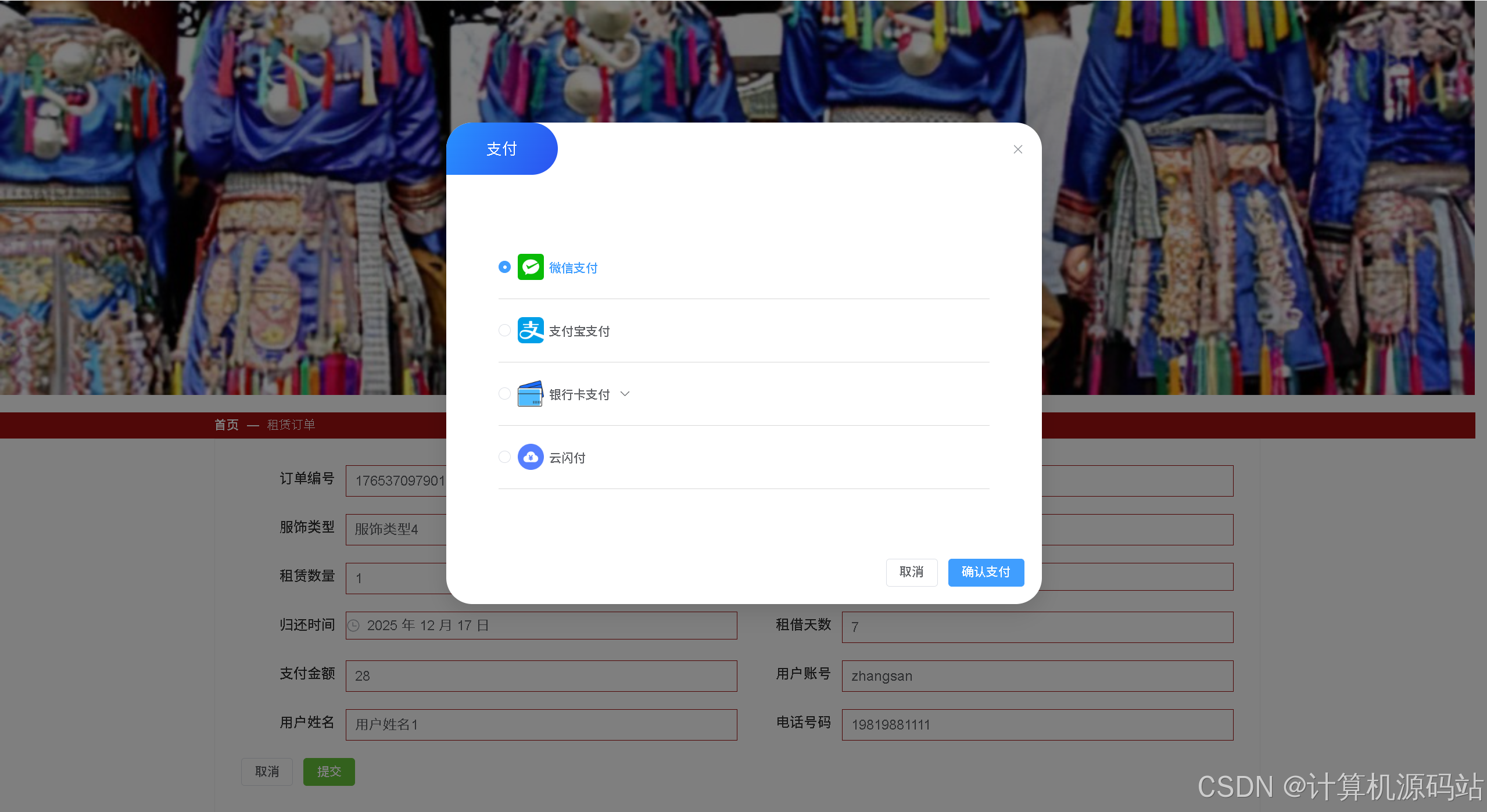Close the payment dialog with X icon
The image size is (1487, 812).
coord(1017,149)
